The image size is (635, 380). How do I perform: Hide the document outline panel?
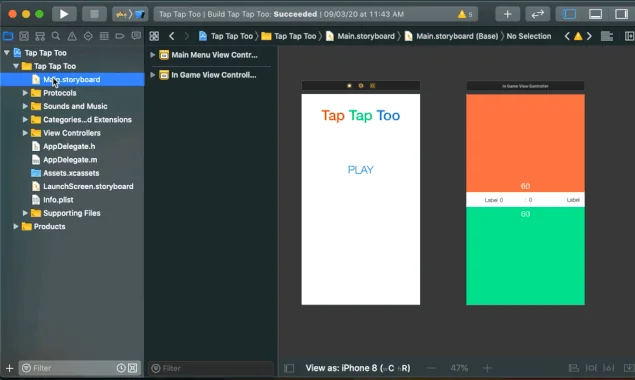[289, 368]
